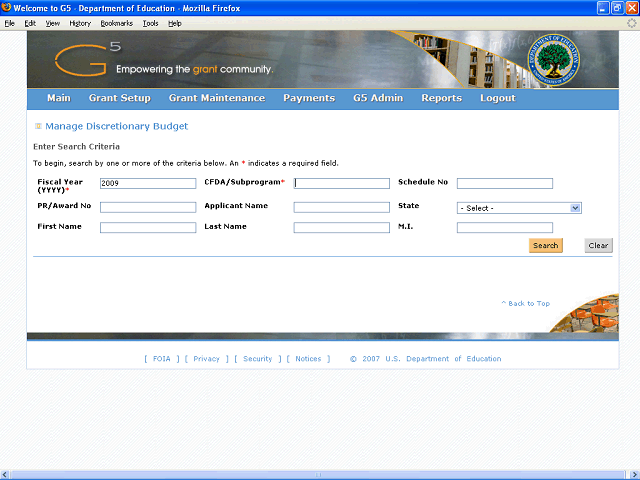
Task: Click the Department of Education seal
Action: [553, 60]
